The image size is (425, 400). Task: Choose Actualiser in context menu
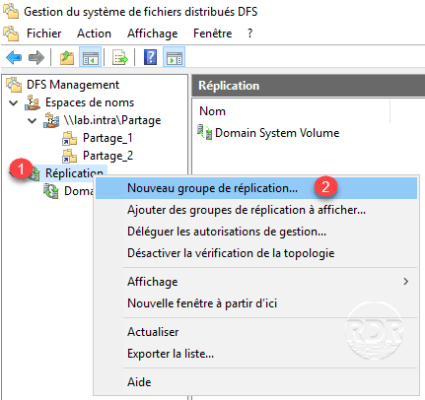click(x=256, y=332)
